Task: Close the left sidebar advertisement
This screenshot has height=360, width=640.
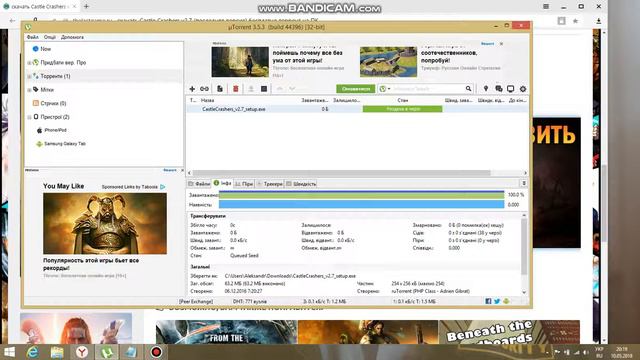Action: click(182, 170)
